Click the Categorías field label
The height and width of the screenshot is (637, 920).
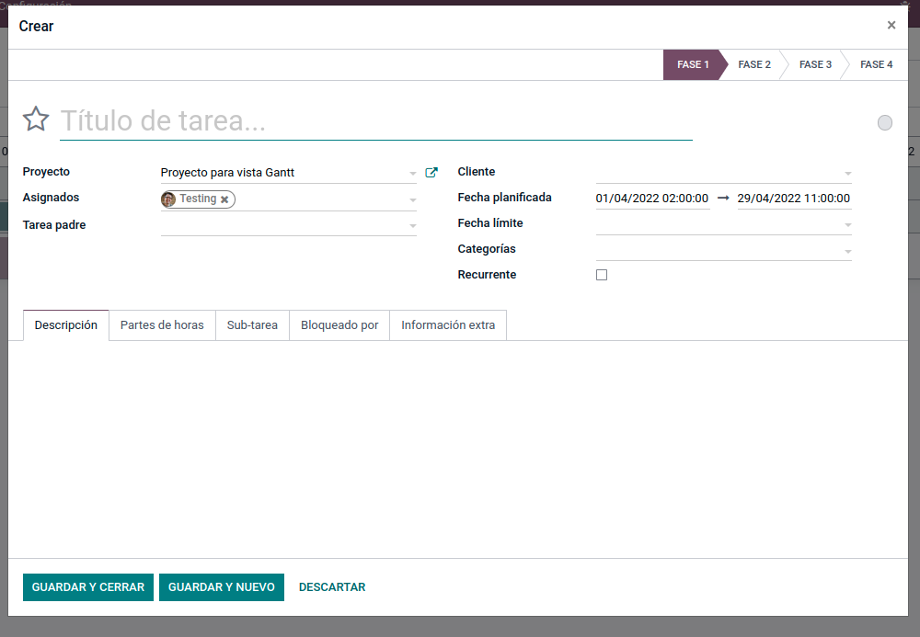pyautogui.click(x=486, y=249)
